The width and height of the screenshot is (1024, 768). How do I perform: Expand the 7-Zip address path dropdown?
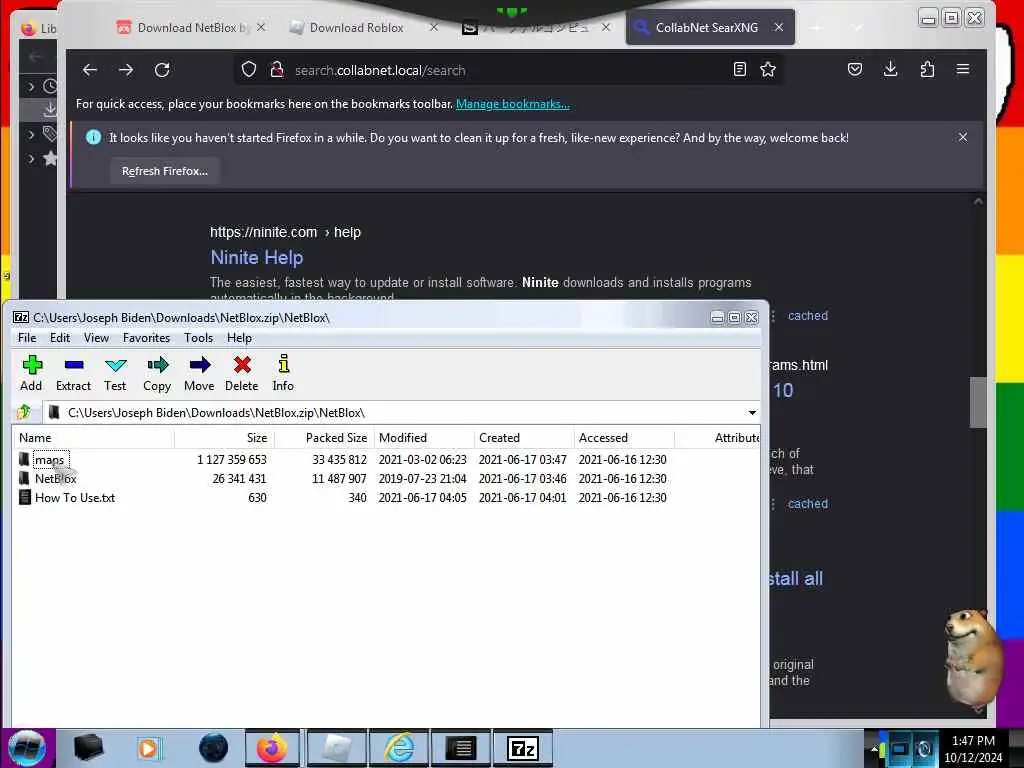pyautogui.click(x=752, y=413)
